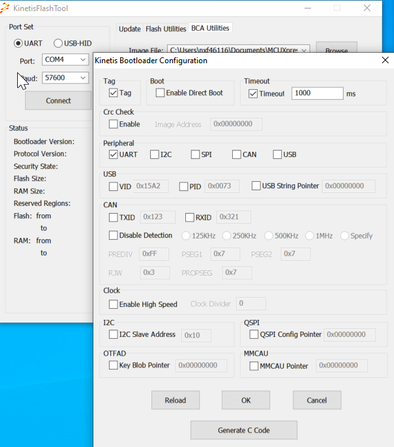
Task: Check the USB String Pointer checkbox
Action: [x=256, y=186]
